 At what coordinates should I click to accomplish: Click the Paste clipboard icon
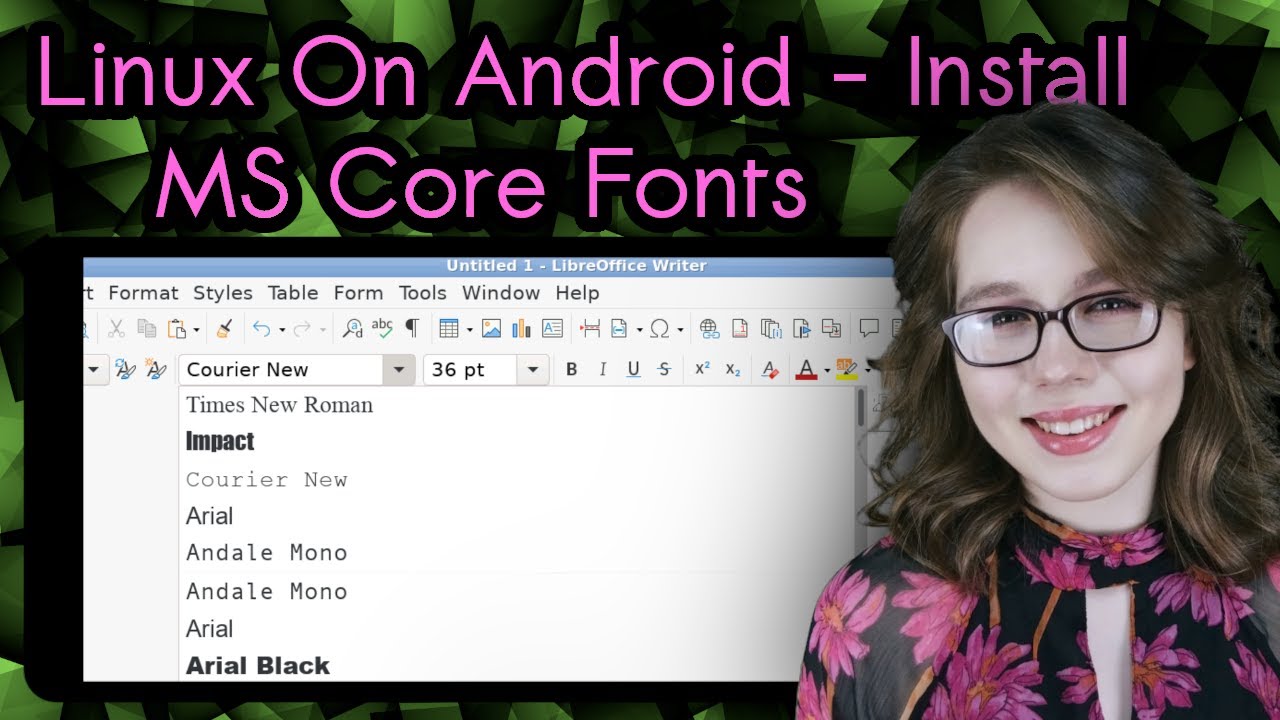point(177,328)
